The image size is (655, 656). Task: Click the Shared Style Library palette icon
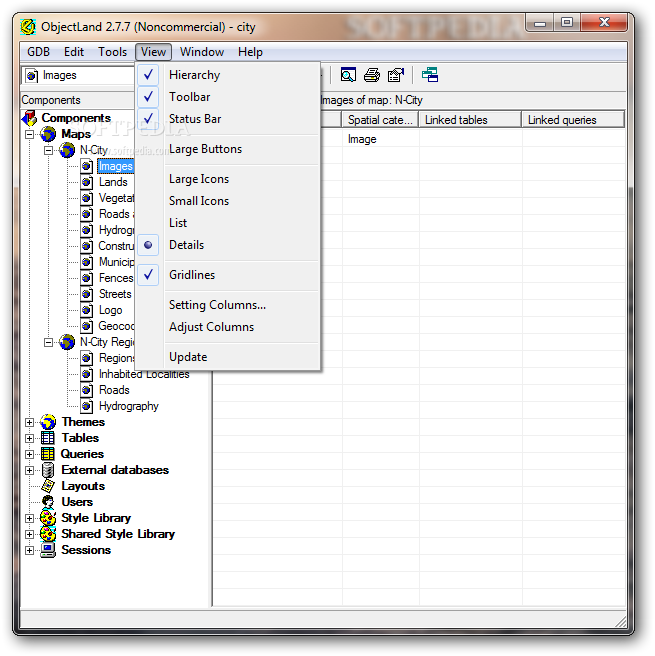point(48,534)
